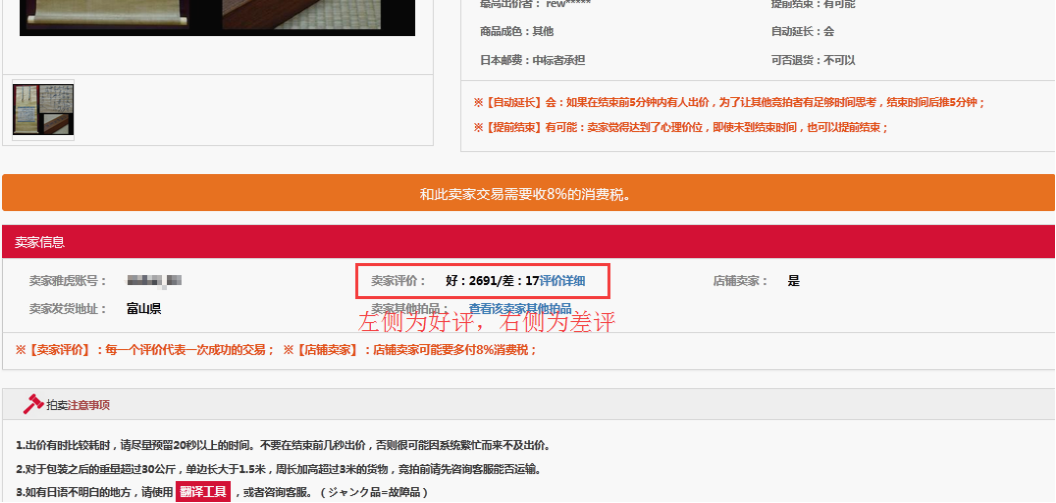This screenshot has width=1056, height=503.
Task: Click the 店铺卖家 value 是
Action: pyautogui.click(x=793, y=281)
